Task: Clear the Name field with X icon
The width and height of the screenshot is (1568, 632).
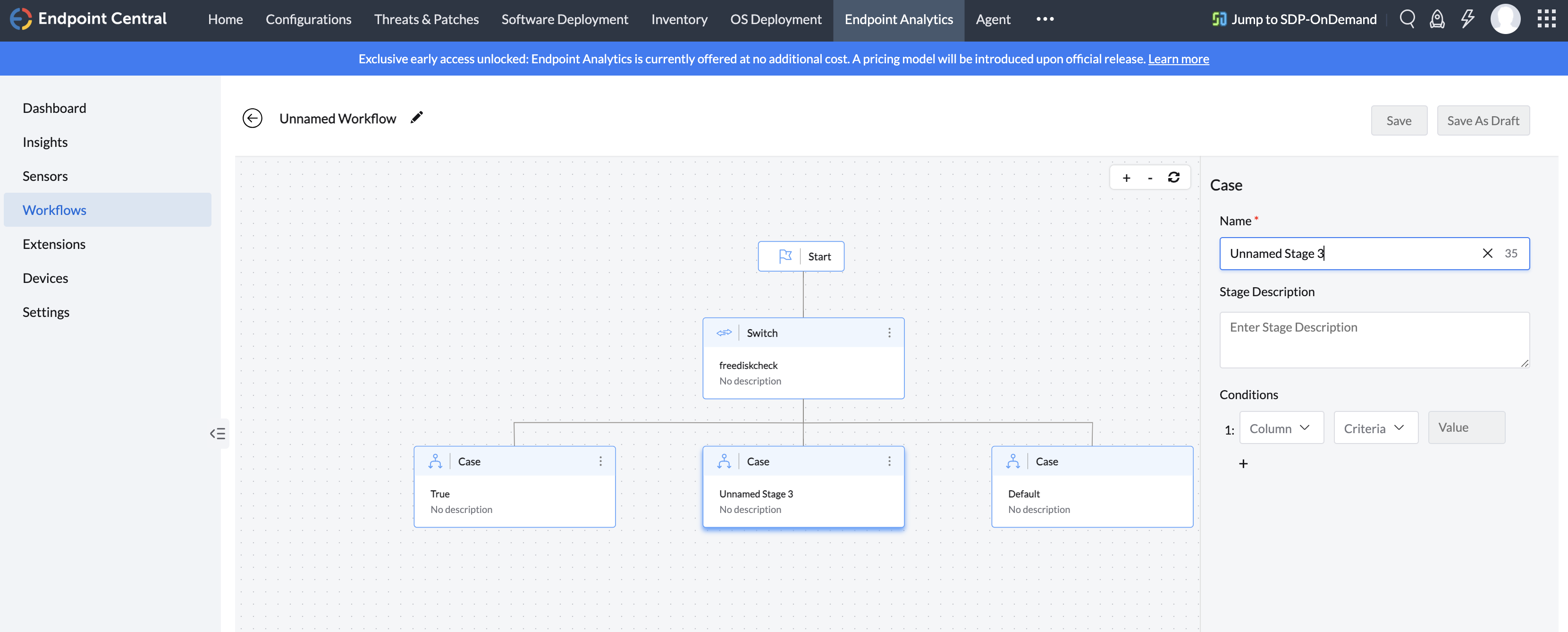Action: tap(1487, 253)
